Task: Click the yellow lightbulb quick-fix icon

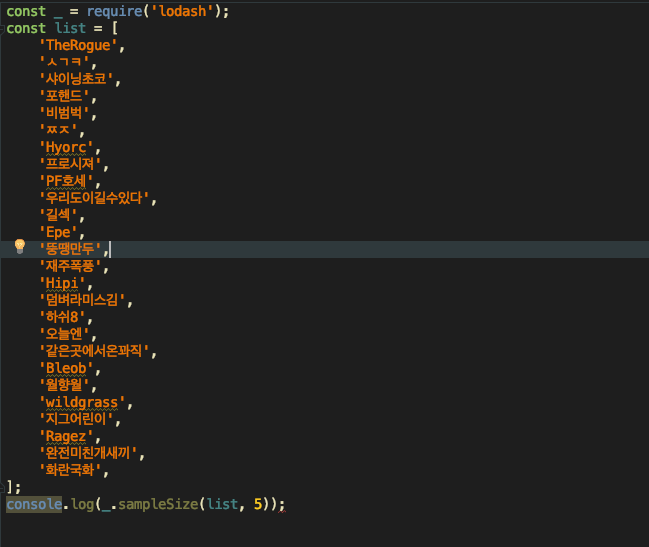Action: [x=20, y=247]
